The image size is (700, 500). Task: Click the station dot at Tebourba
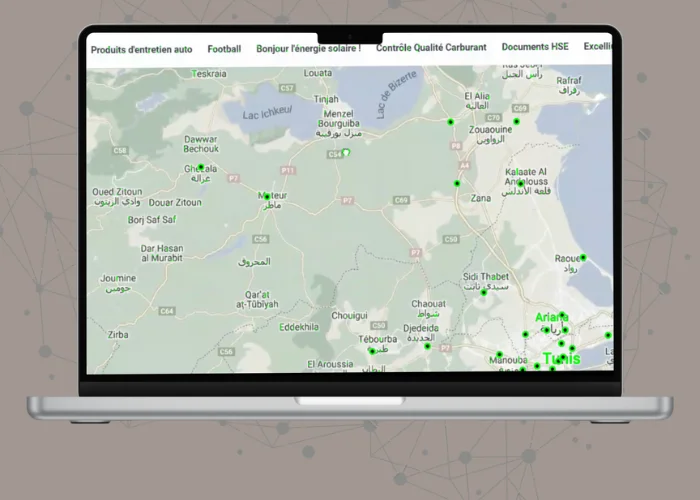tap(371, 350)
